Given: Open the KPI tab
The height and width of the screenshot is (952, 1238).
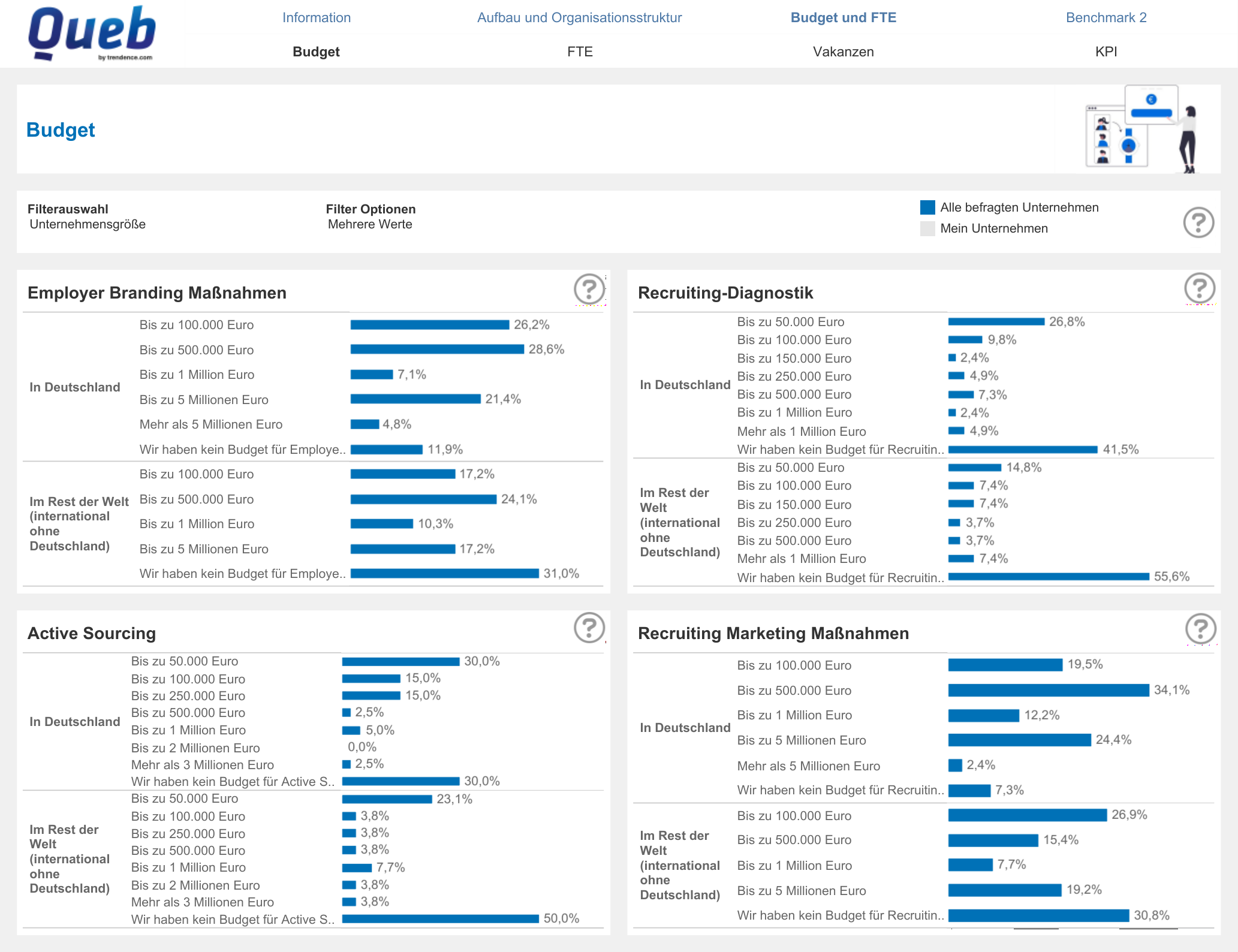Looking at the screenshot, I should 1107,52.
